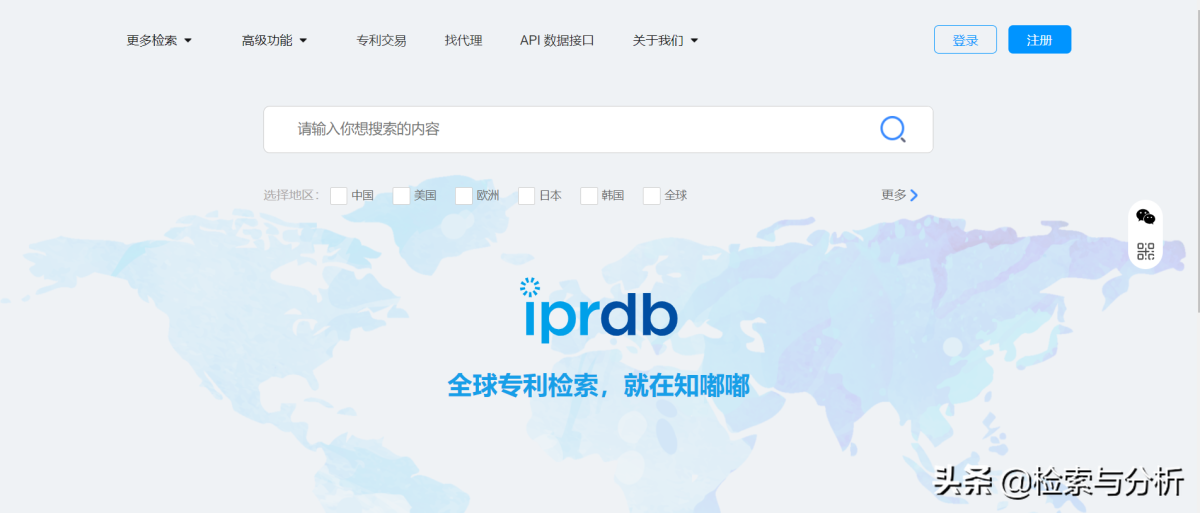Enable the 欧洲 region checkbox
Viewport: 1200px width, 513px height.
click(x=464, y=195)
